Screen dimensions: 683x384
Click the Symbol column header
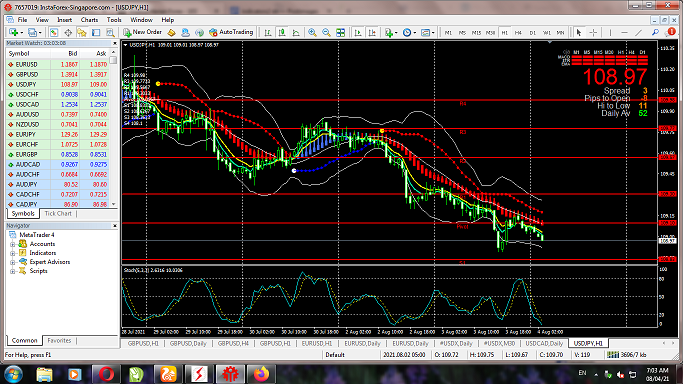[x=28, y=54]
